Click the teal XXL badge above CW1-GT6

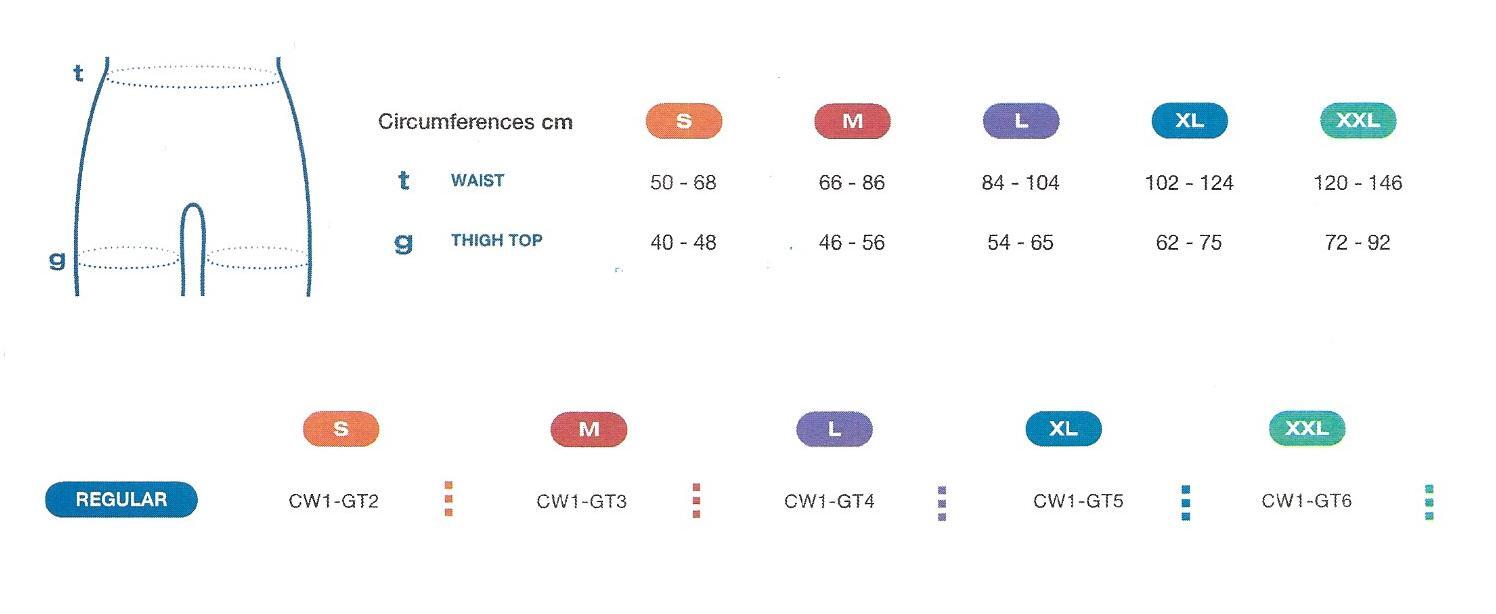click(1306, 429)
